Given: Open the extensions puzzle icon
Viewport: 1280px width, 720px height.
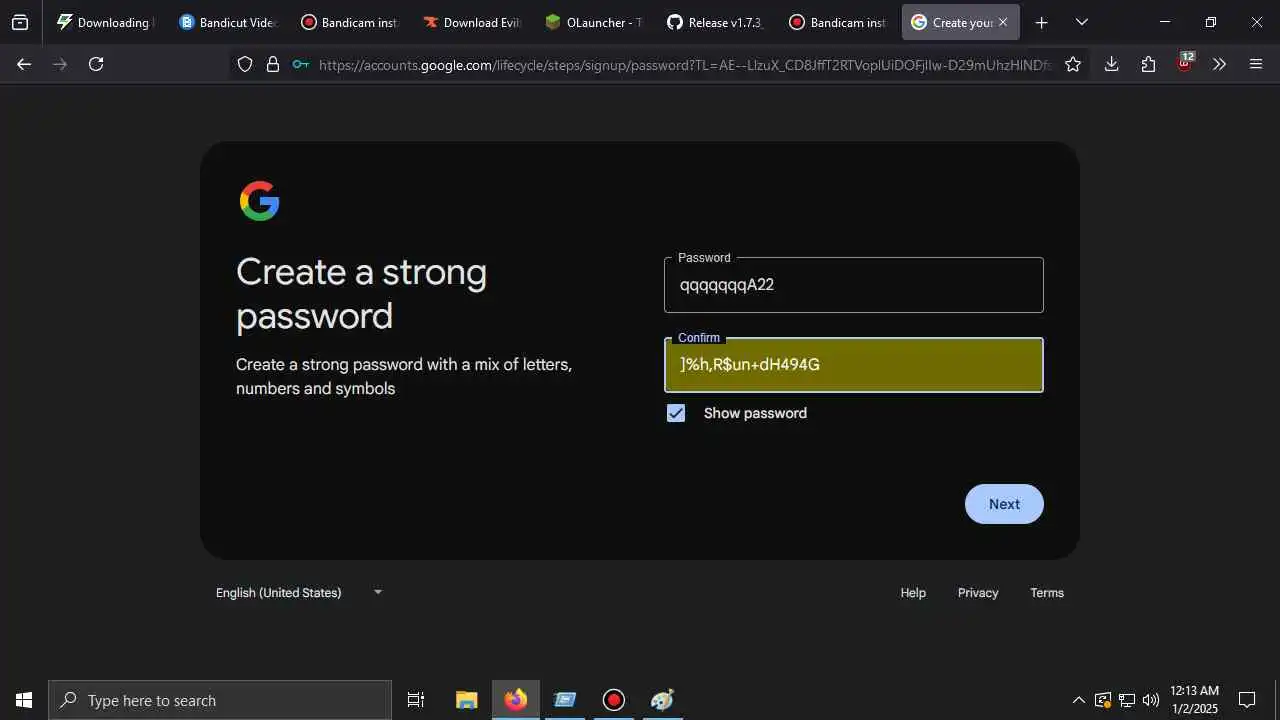Looking at the screenshot, I should [x=1148, y=64].
